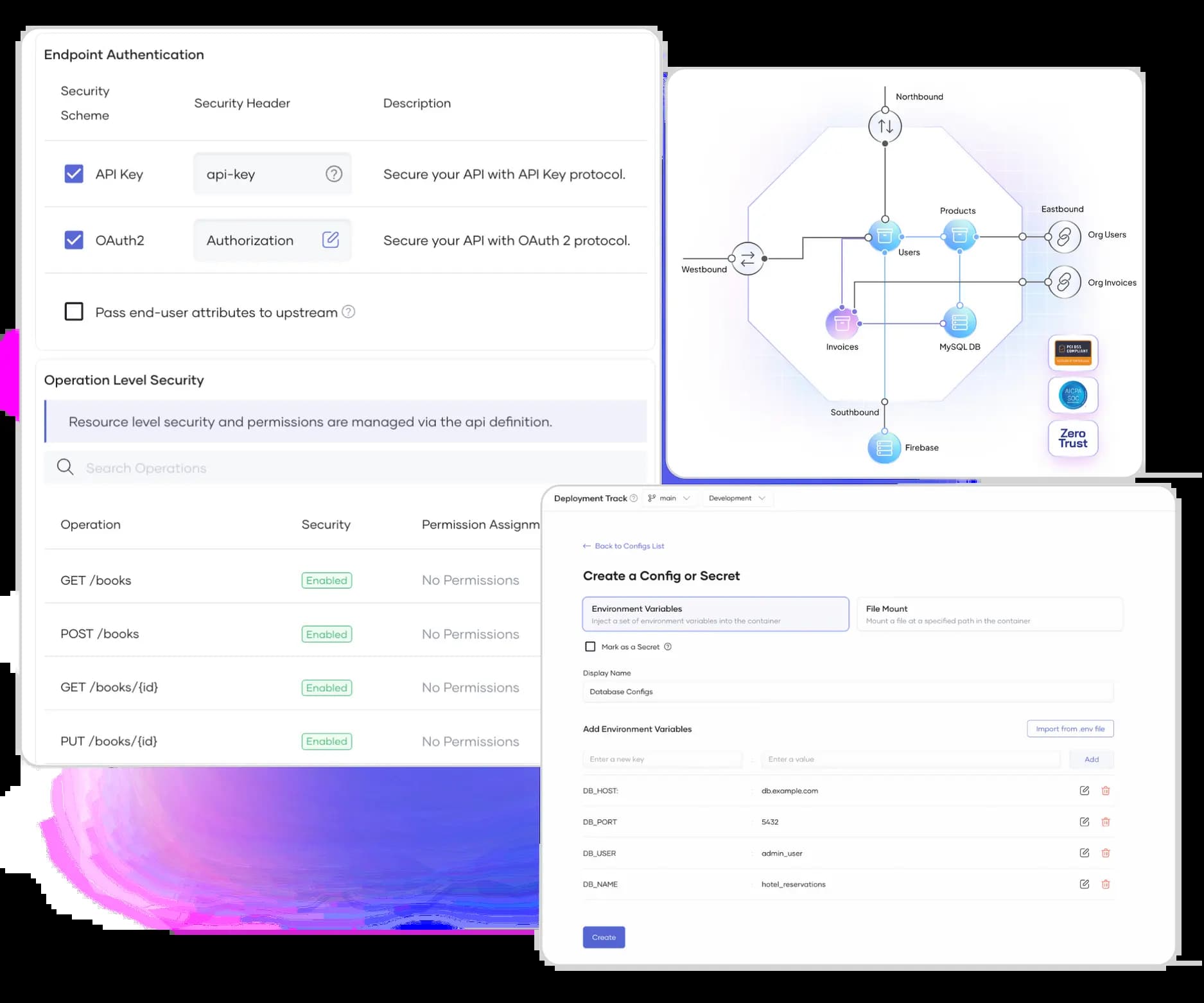Select the GET /books operation

click(x=96, y=580)
